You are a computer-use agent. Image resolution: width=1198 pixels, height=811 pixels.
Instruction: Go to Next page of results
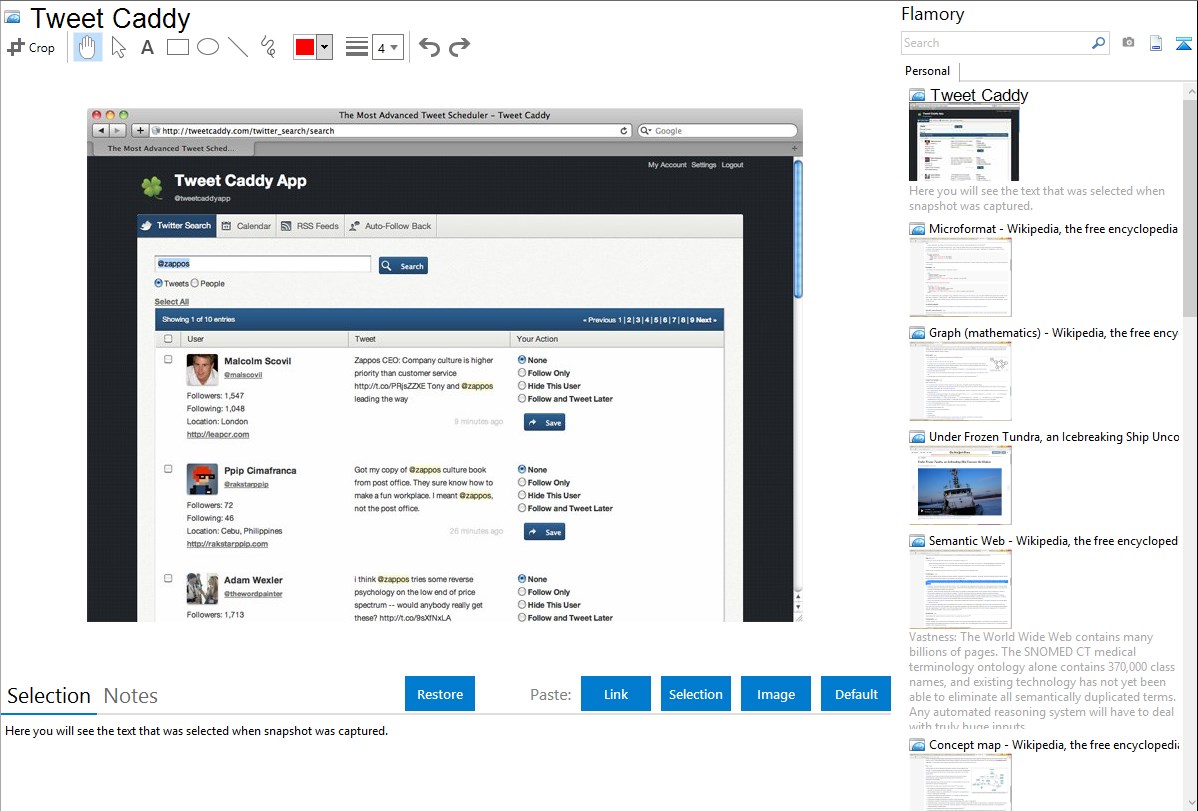click(705, 320)
